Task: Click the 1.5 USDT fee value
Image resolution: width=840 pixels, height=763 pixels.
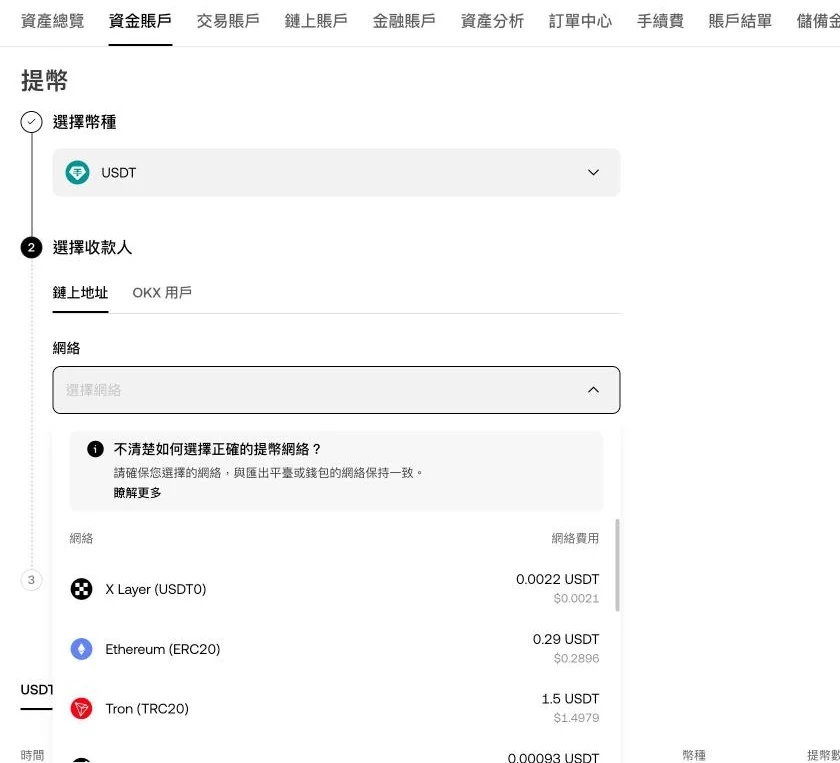Action: pos(570,699)
